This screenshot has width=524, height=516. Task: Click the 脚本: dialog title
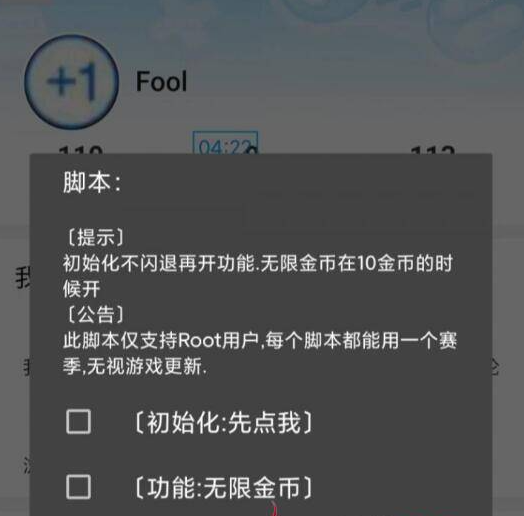pyautogui.click(x=92, y=182)
